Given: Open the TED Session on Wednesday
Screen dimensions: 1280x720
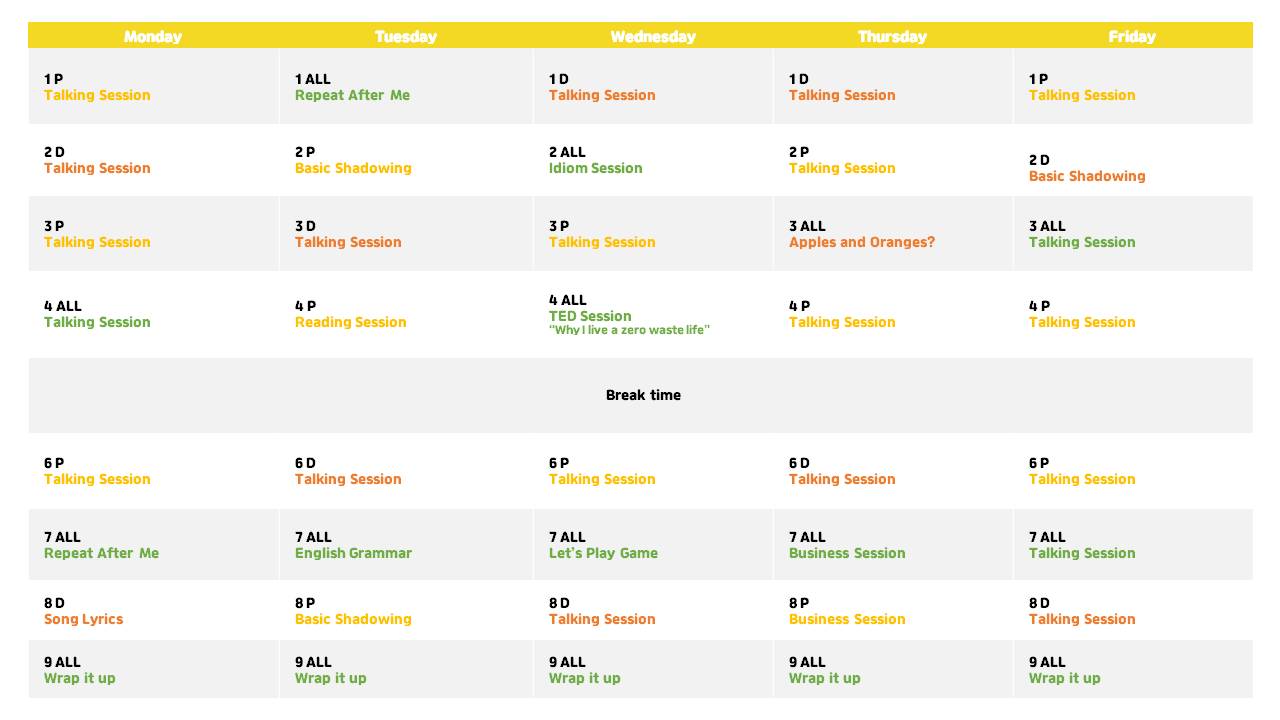Looking at the screenshot, I should [x=590, y=316].
